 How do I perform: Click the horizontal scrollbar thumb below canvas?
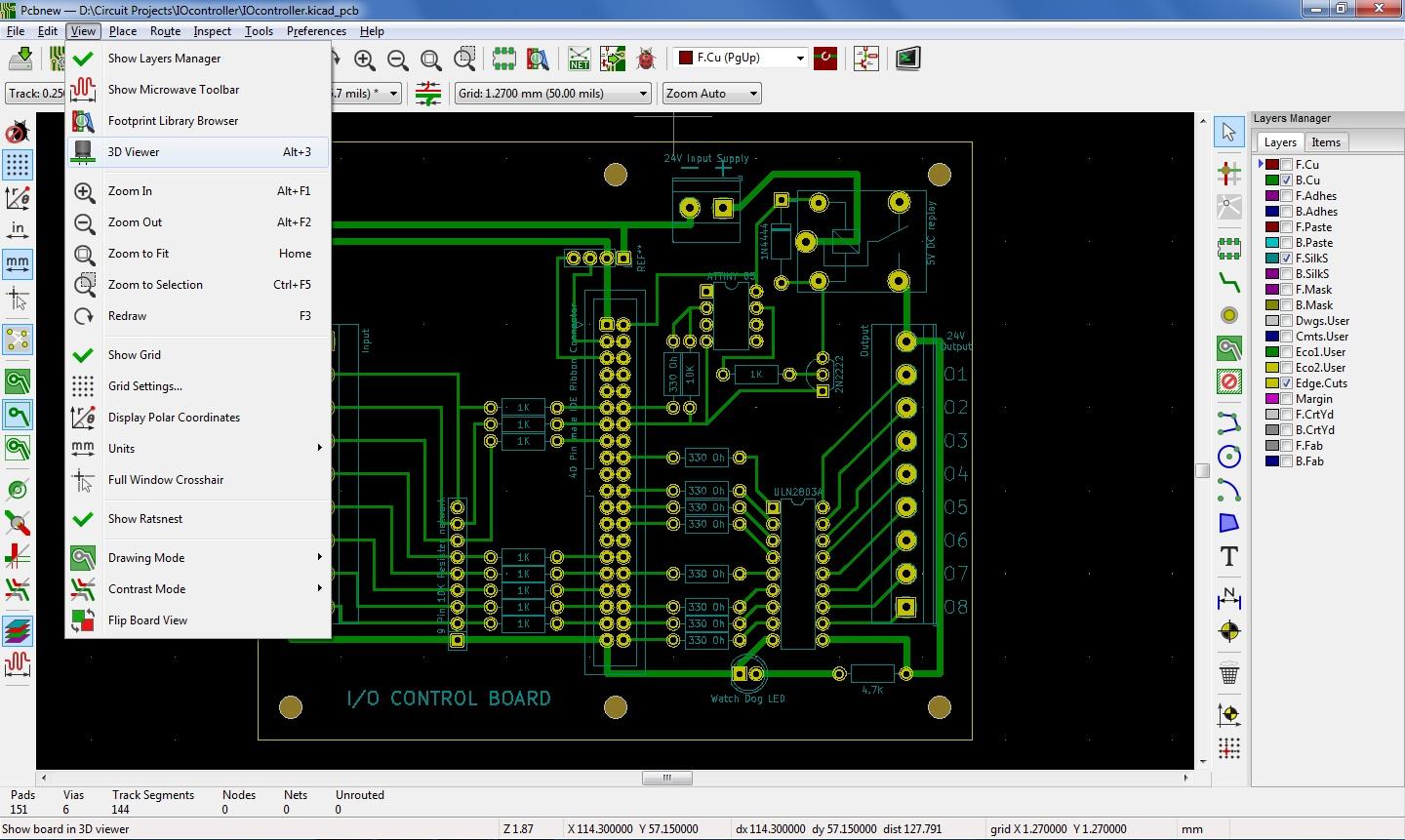pyautogui.click(x=667, y=778)
